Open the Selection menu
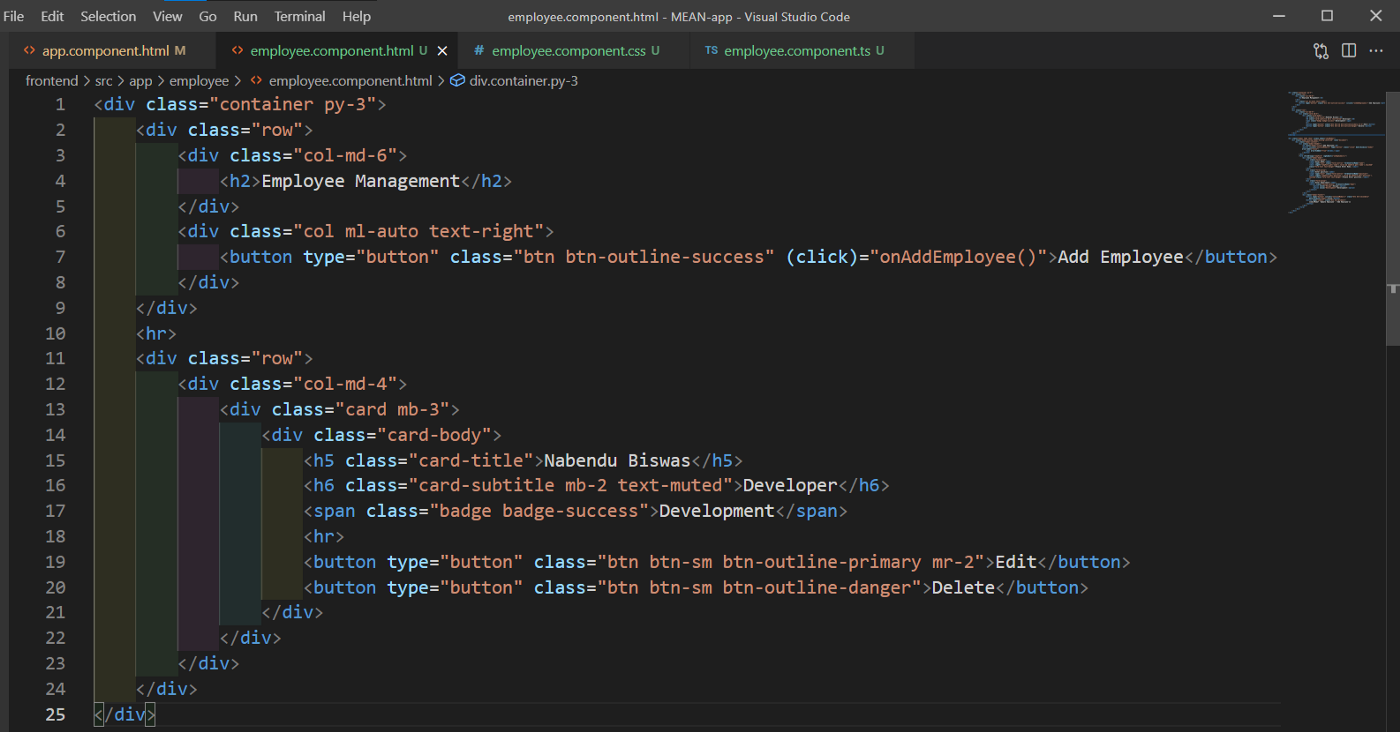 click(108, 16)
